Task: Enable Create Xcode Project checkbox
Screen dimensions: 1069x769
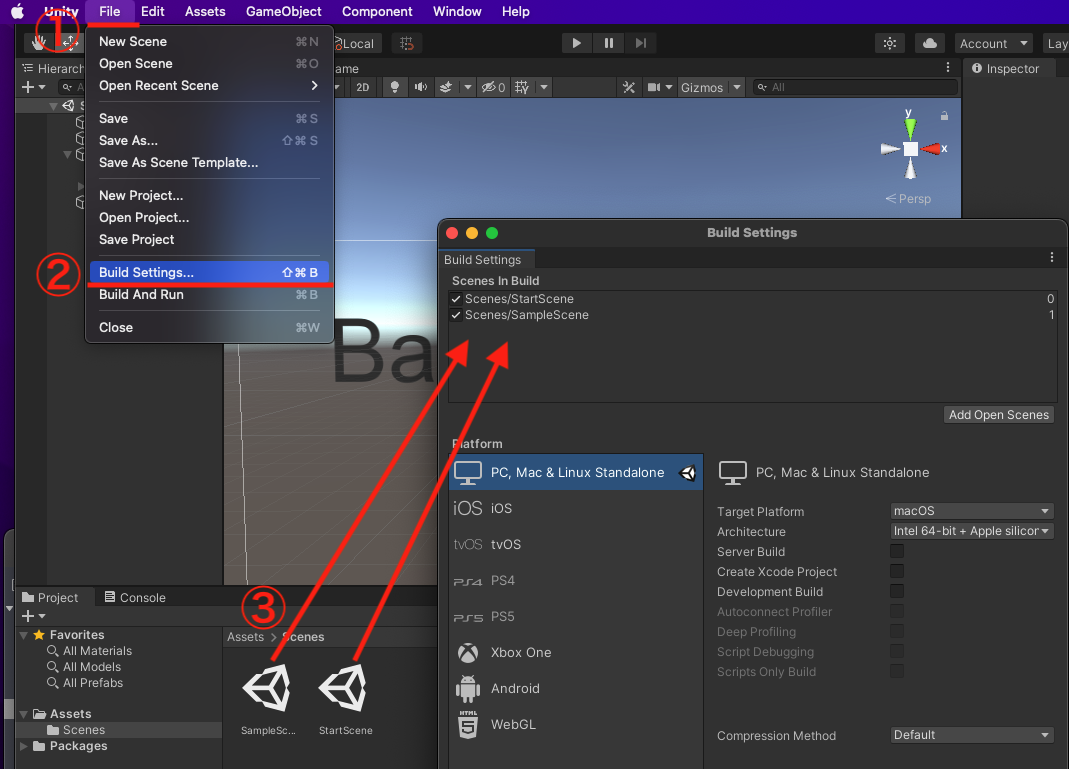Action: coord(897,571)
